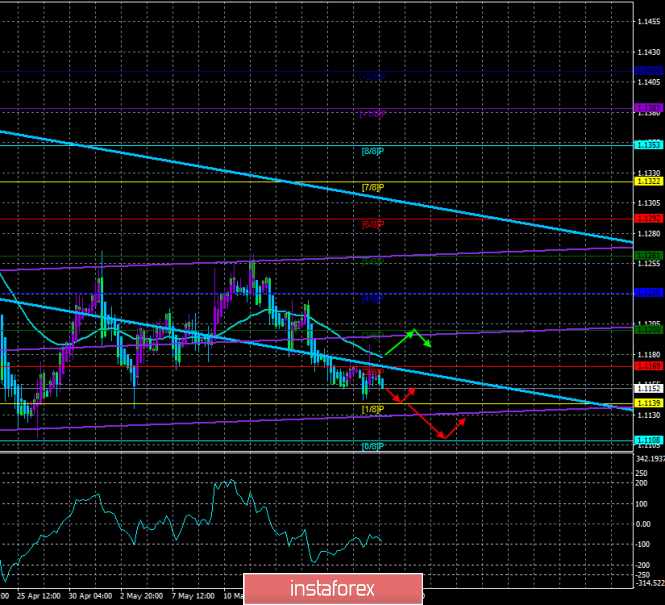Click the 1.1430 price axis label
Screen dimensions: 665x605
tap(649, 52)
